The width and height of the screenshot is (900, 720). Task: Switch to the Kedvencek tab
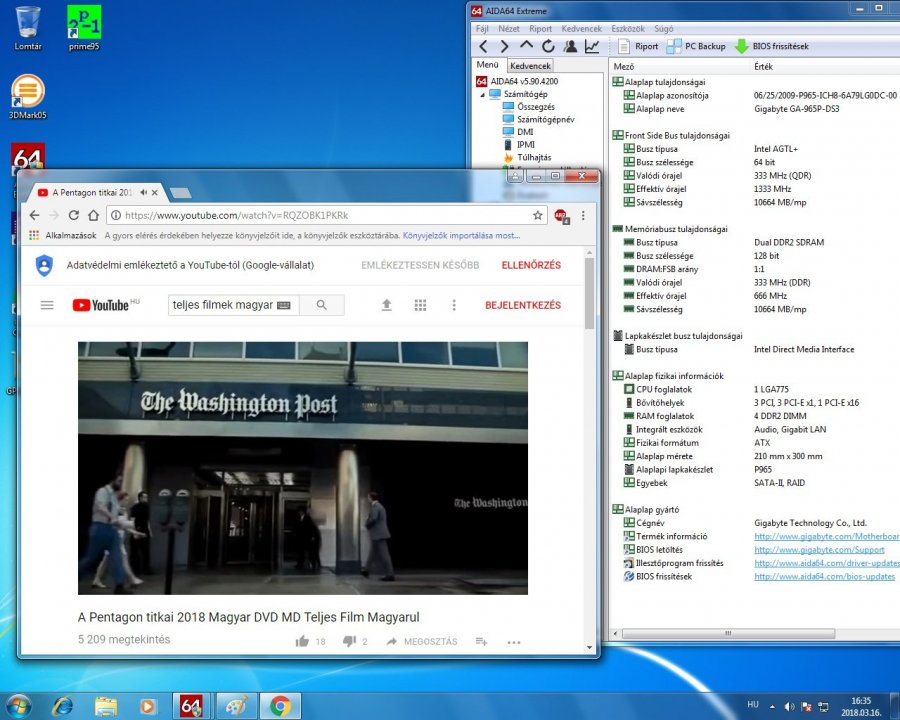point(530,66)
